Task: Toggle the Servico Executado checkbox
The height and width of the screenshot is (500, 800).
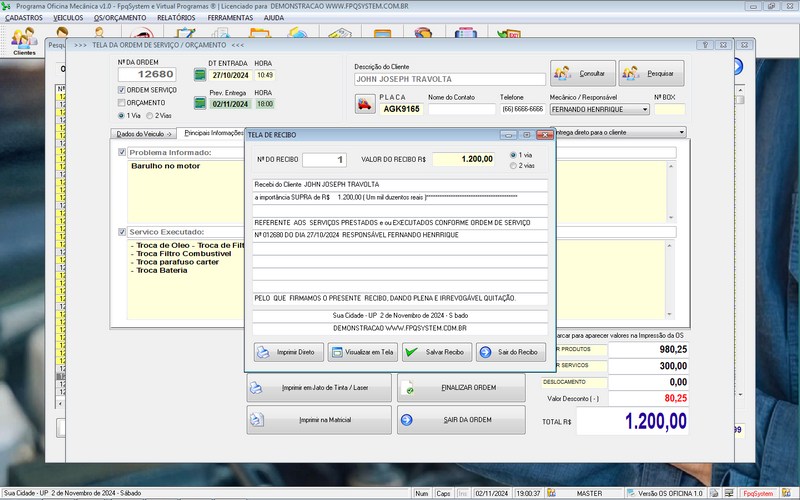Action: tap(122, 232)
